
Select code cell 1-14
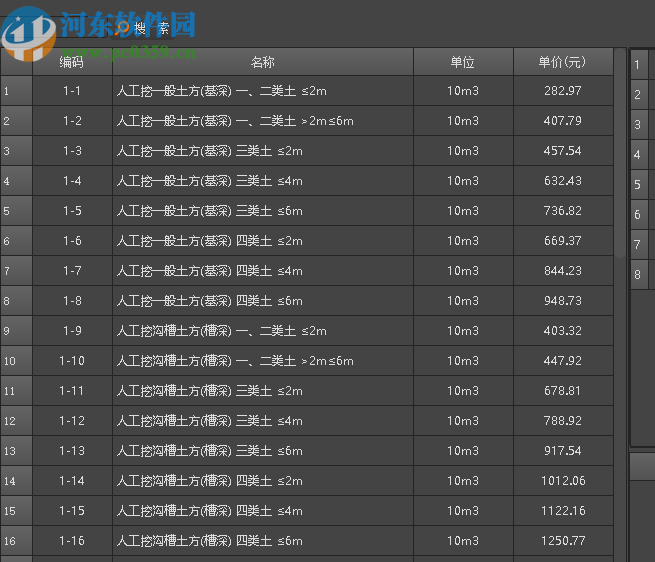coord(72,481)
